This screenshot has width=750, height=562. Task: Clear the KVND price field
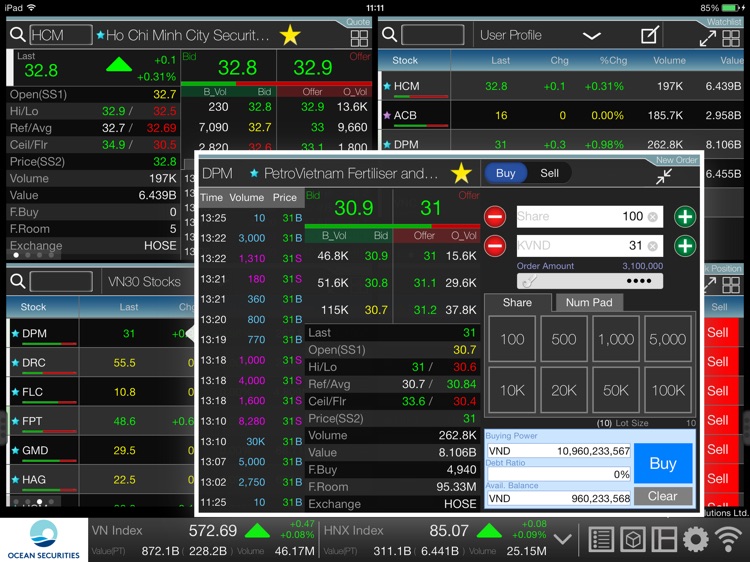point(652,246)
